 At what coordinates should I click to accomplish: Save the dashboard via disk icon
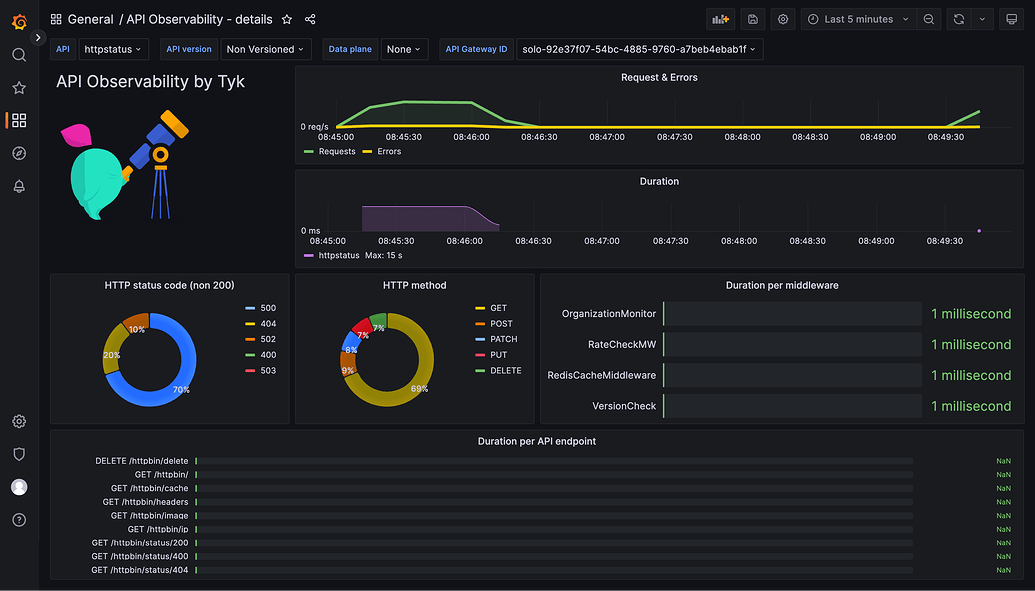tap(751, 19)
